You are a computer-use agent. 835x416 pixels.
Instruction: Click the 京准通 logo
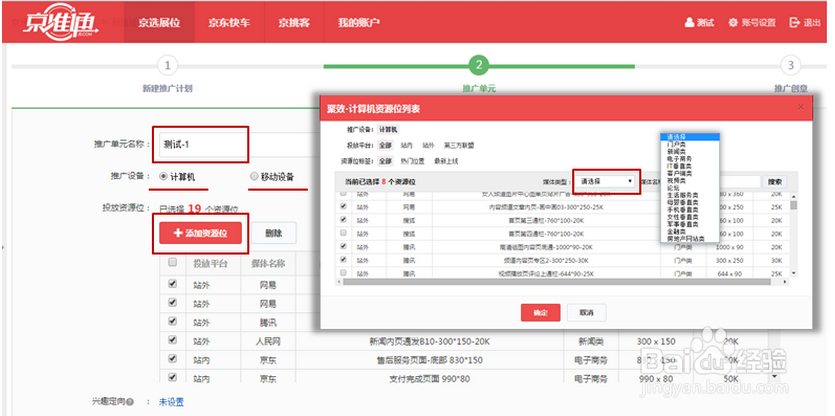(59, 22)
